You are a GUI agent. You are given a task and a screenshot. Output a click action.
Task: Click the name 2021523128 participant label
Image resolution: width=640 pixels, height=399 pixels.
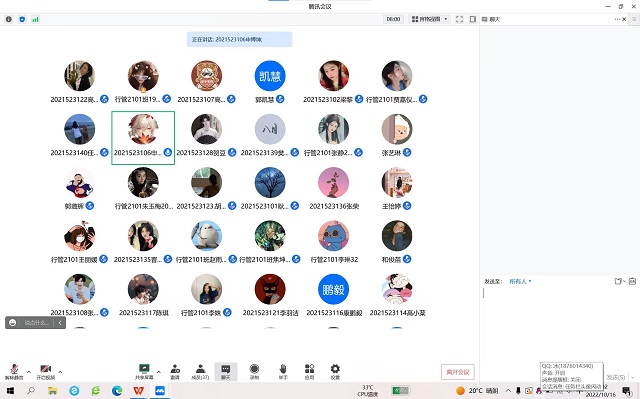coord(201,153)
